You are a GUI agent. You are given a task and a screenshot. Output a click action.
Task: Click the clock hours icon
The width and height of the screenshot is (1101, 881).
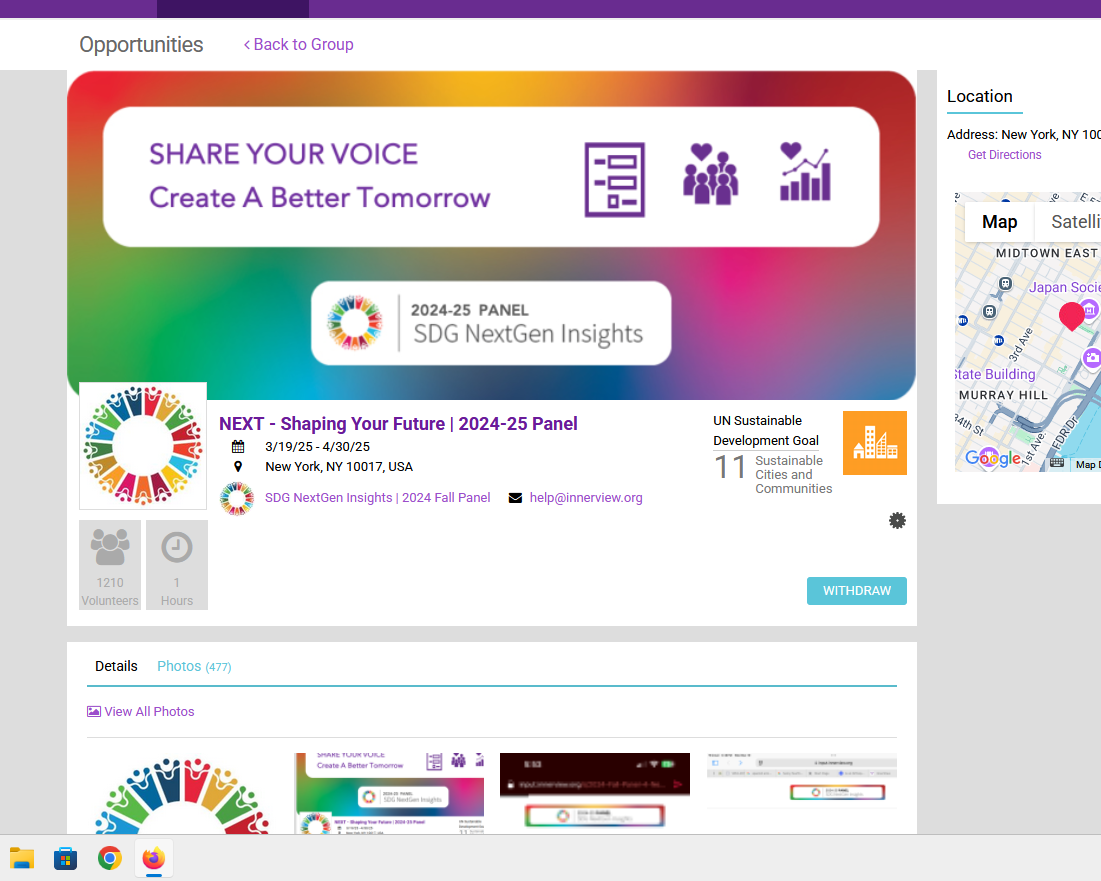[177, 547]
